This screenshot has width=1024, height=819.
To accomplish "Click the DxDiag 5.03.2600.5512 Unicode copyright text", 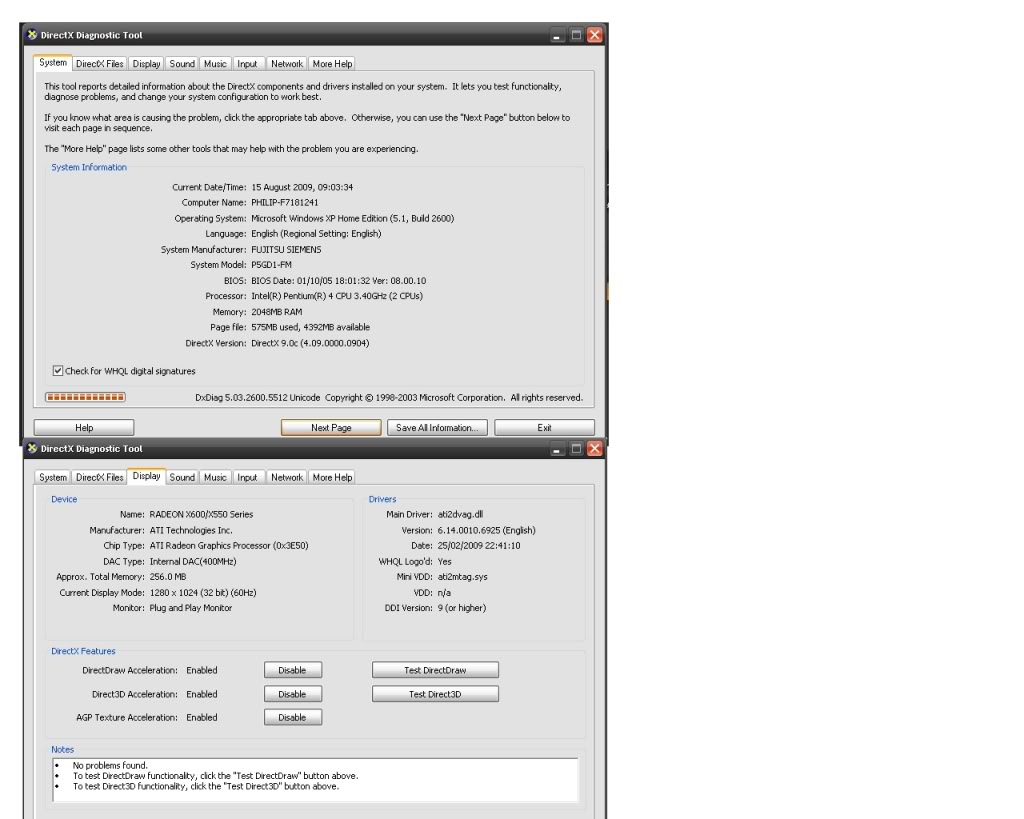I will [389, 397].
